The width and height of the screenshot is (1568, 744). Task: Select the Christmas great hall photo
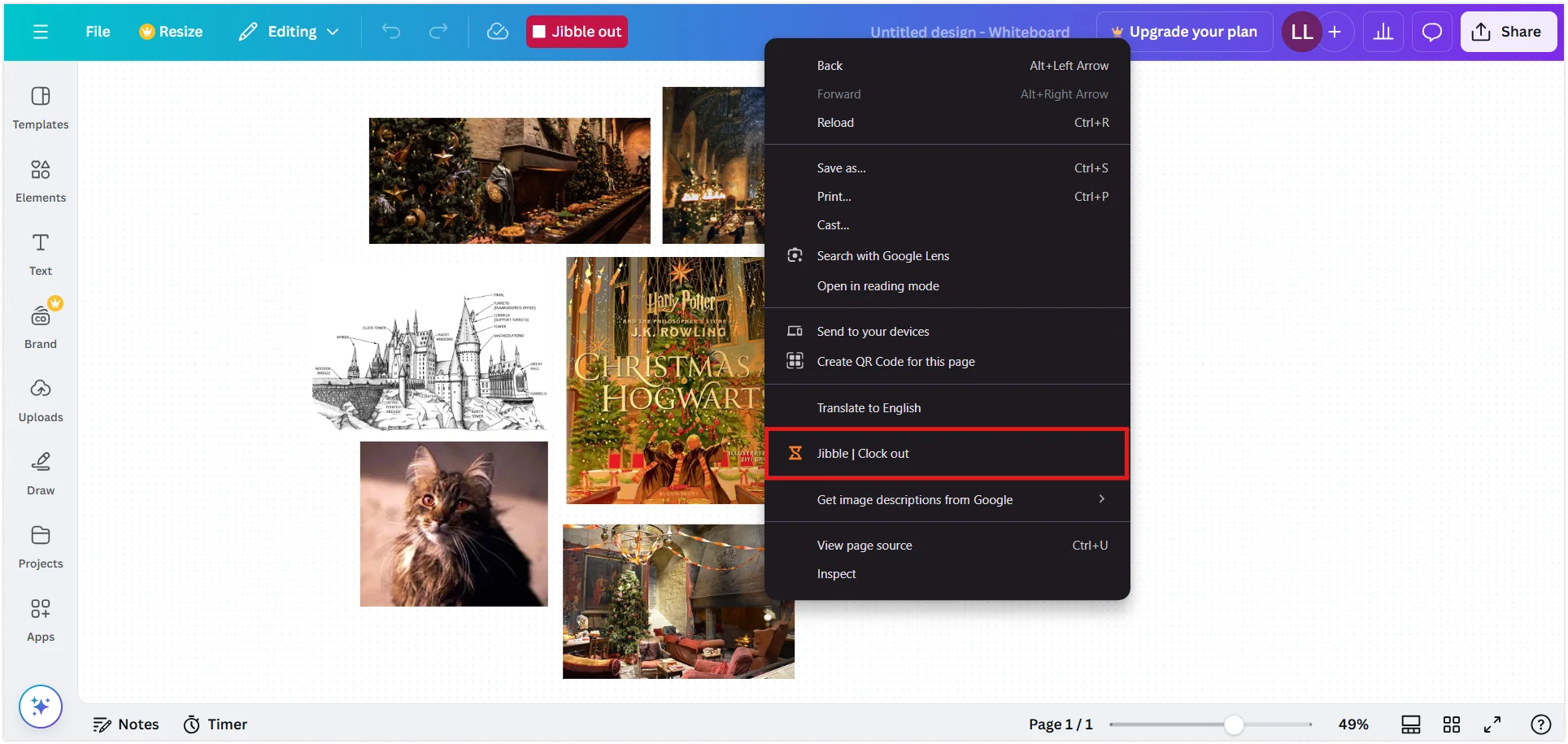pos(510,181)
